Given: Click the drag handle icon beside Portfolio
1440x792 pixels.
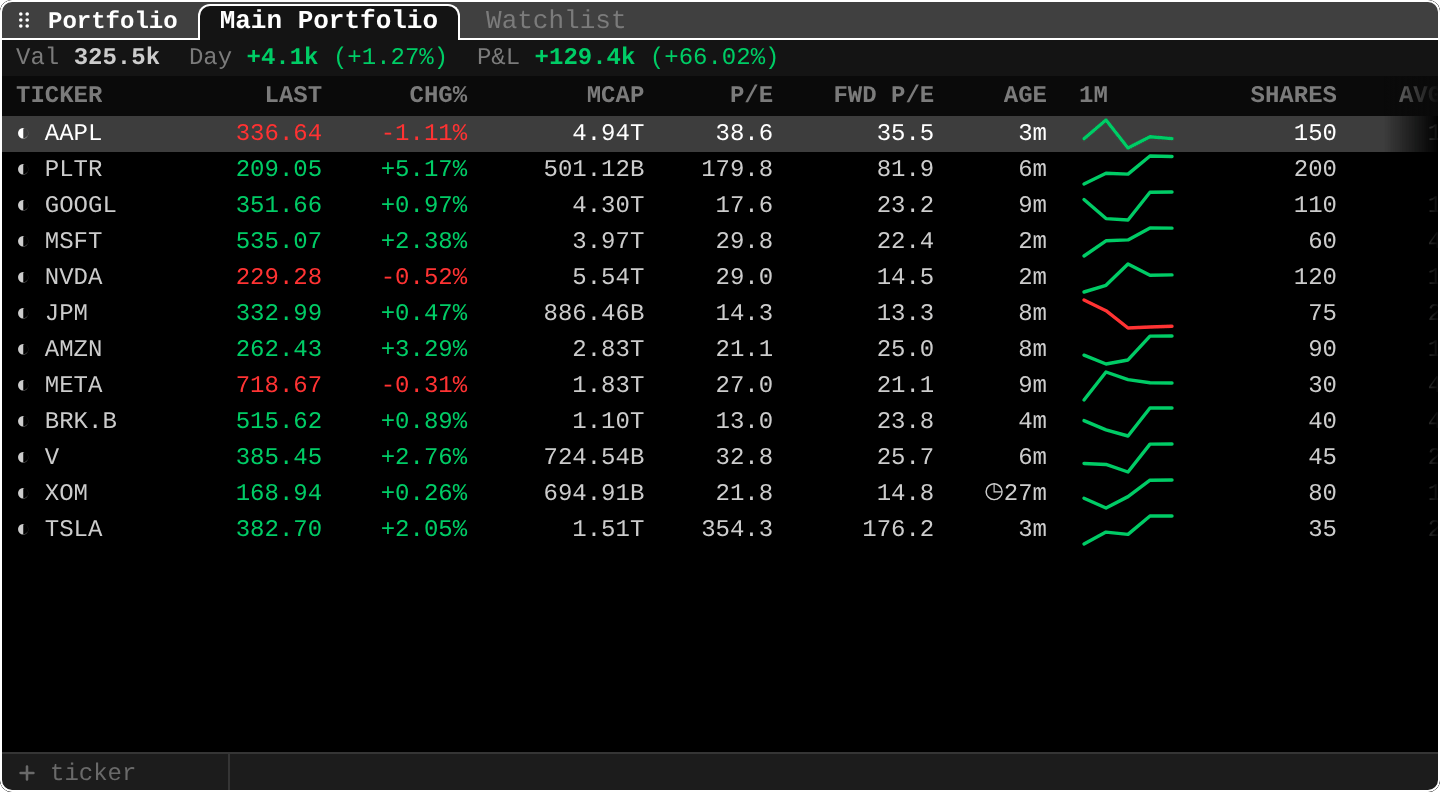Looking at the screenshot, I should 24,21.
